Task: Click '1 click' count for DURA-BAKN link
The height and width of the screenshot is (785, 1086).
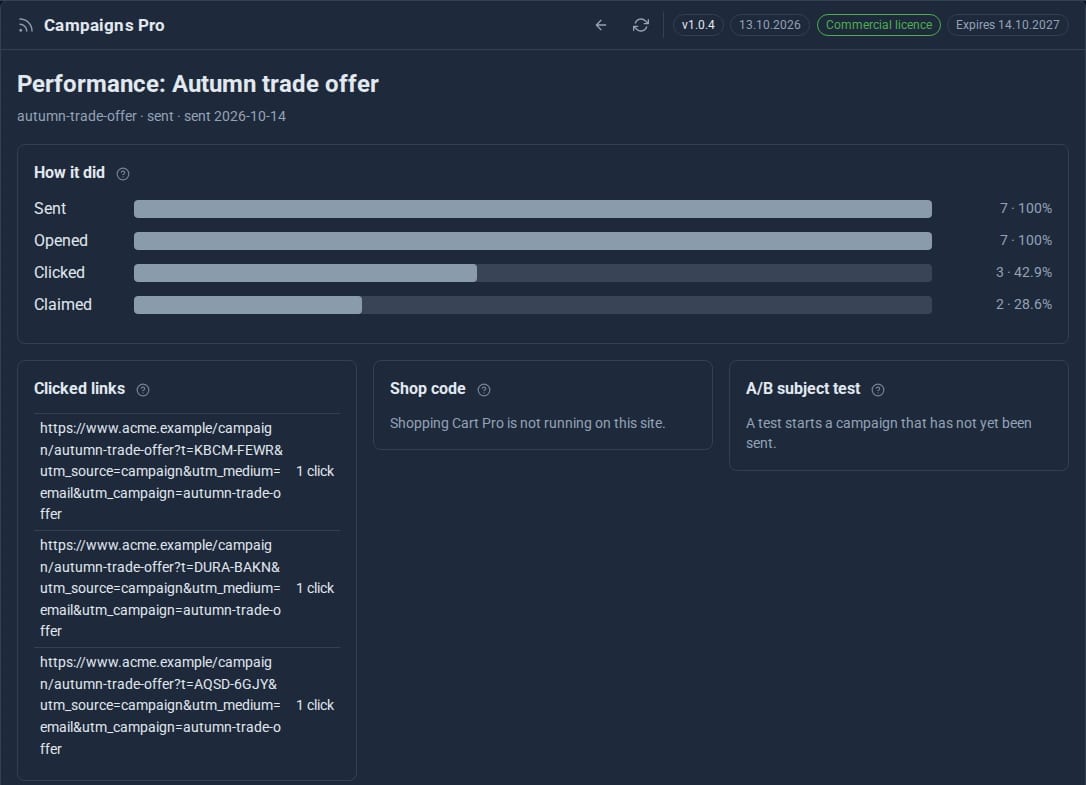Action: [x=315, y=588]
